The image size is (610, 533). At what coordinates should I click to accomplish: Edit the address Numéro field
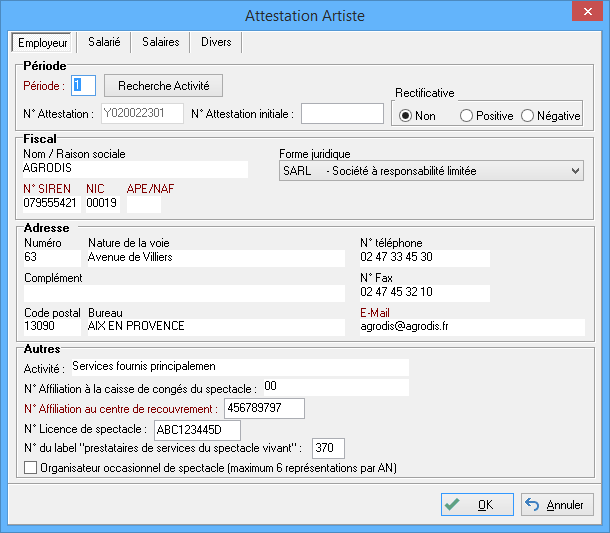click(52, 258)
